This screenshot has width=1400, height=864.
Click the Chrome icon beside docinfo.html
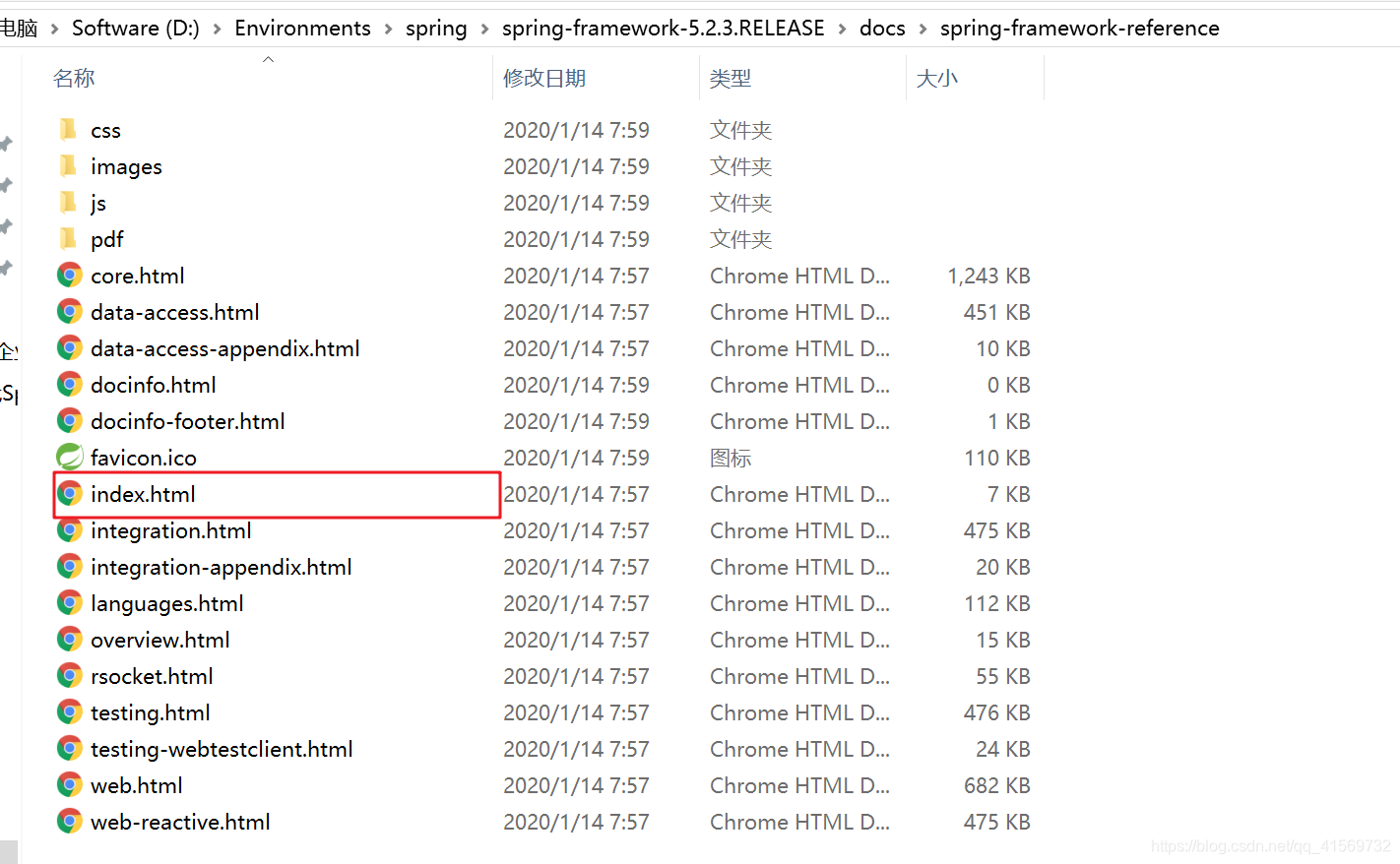coord(69,384)
